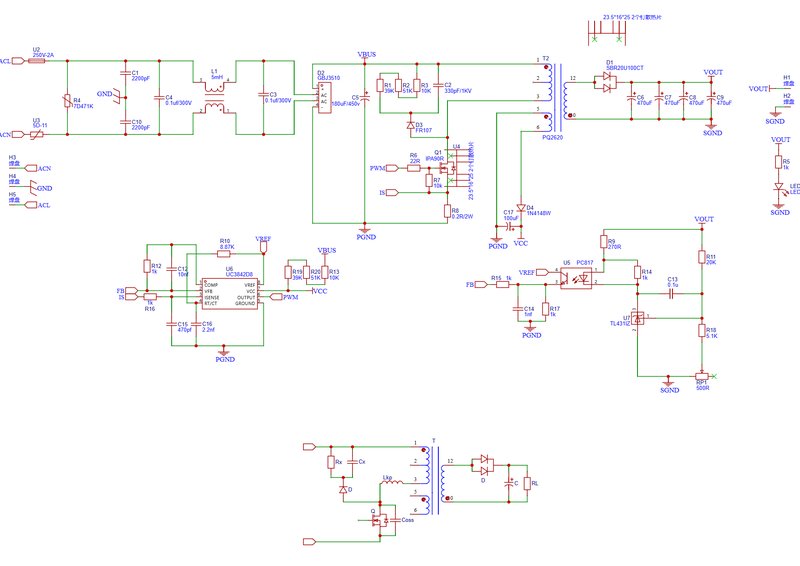Click diode D4 1N4148W
This screenshot has height=566, width=800.
tap(520, 208)
